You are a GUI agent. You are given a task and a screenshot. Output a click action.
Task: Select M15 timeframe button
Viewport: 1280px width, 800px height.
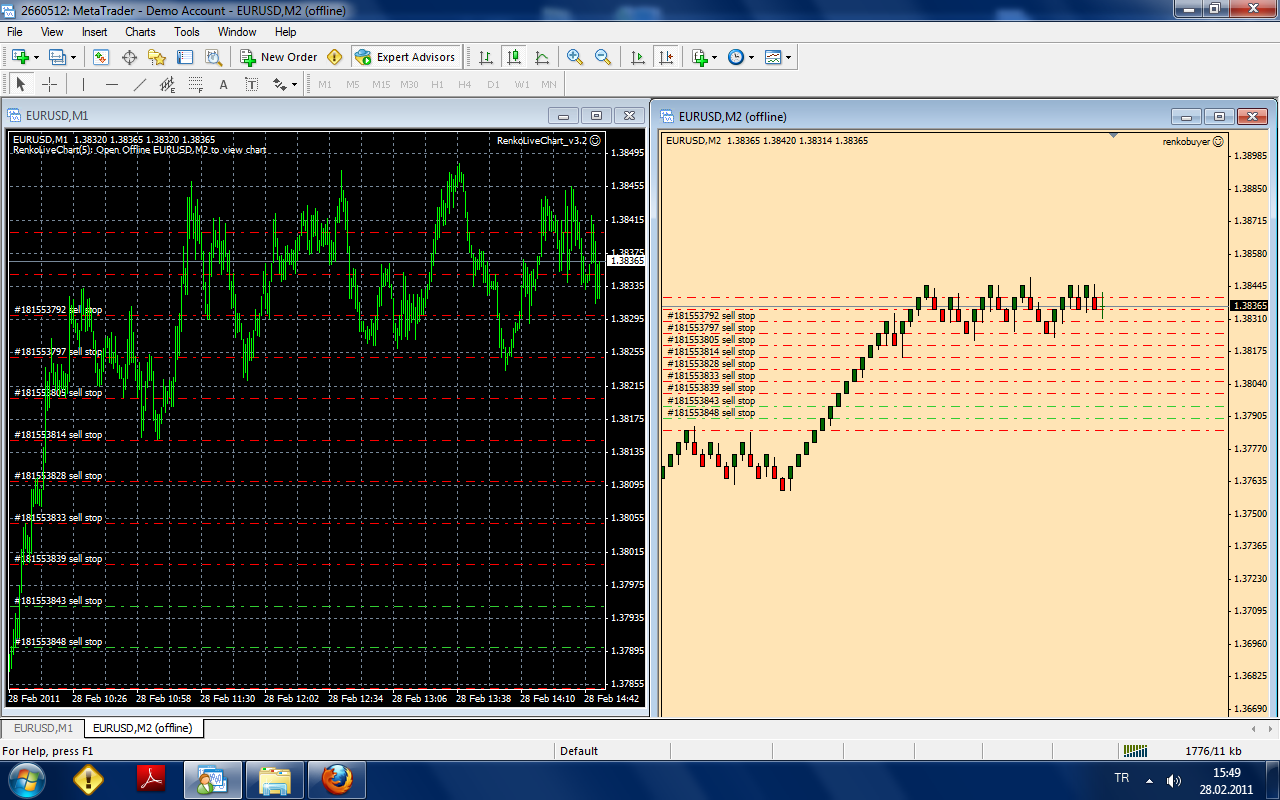tap(381, 85)
